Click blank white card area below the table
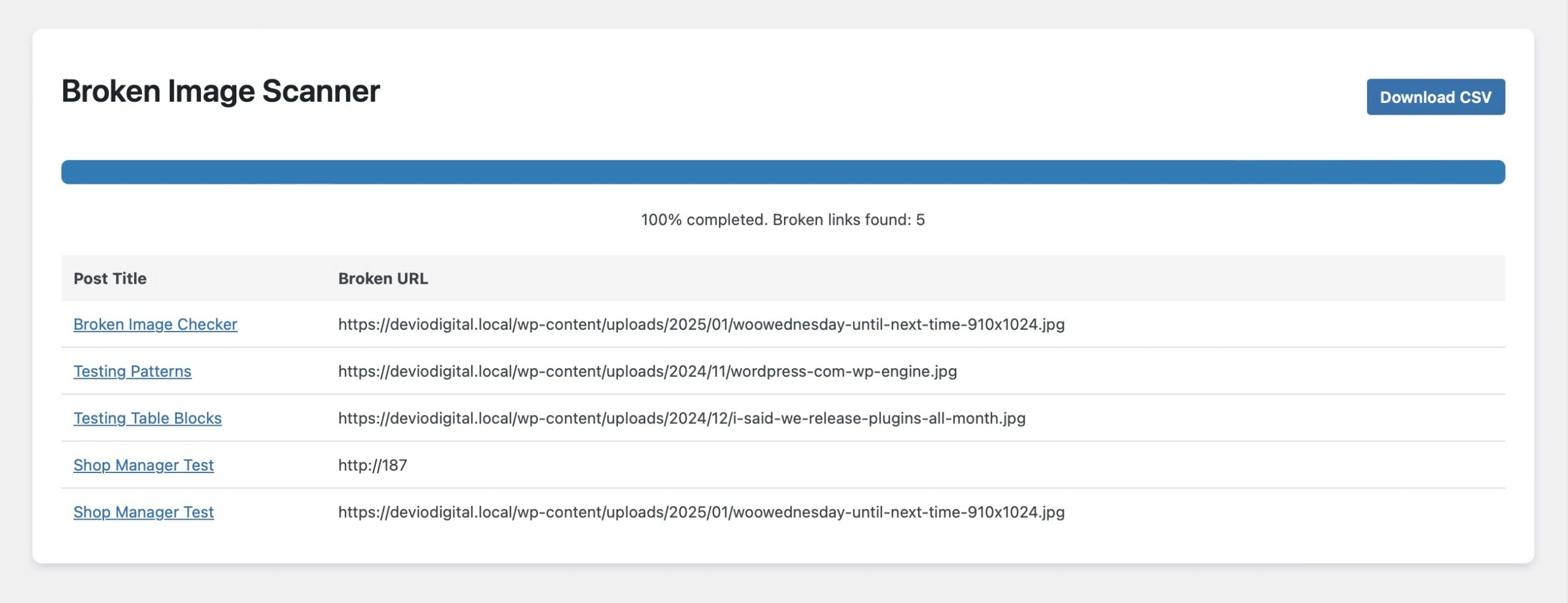 tap(784, 545)
